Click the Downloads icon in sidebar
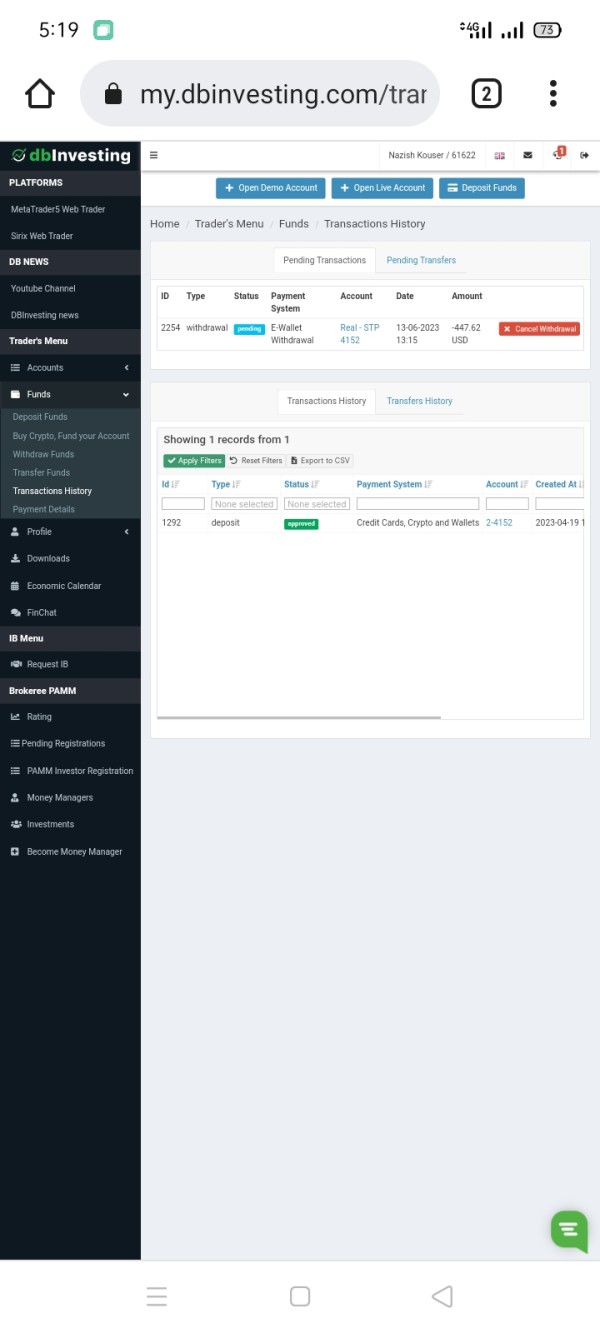 pos(15,558)
